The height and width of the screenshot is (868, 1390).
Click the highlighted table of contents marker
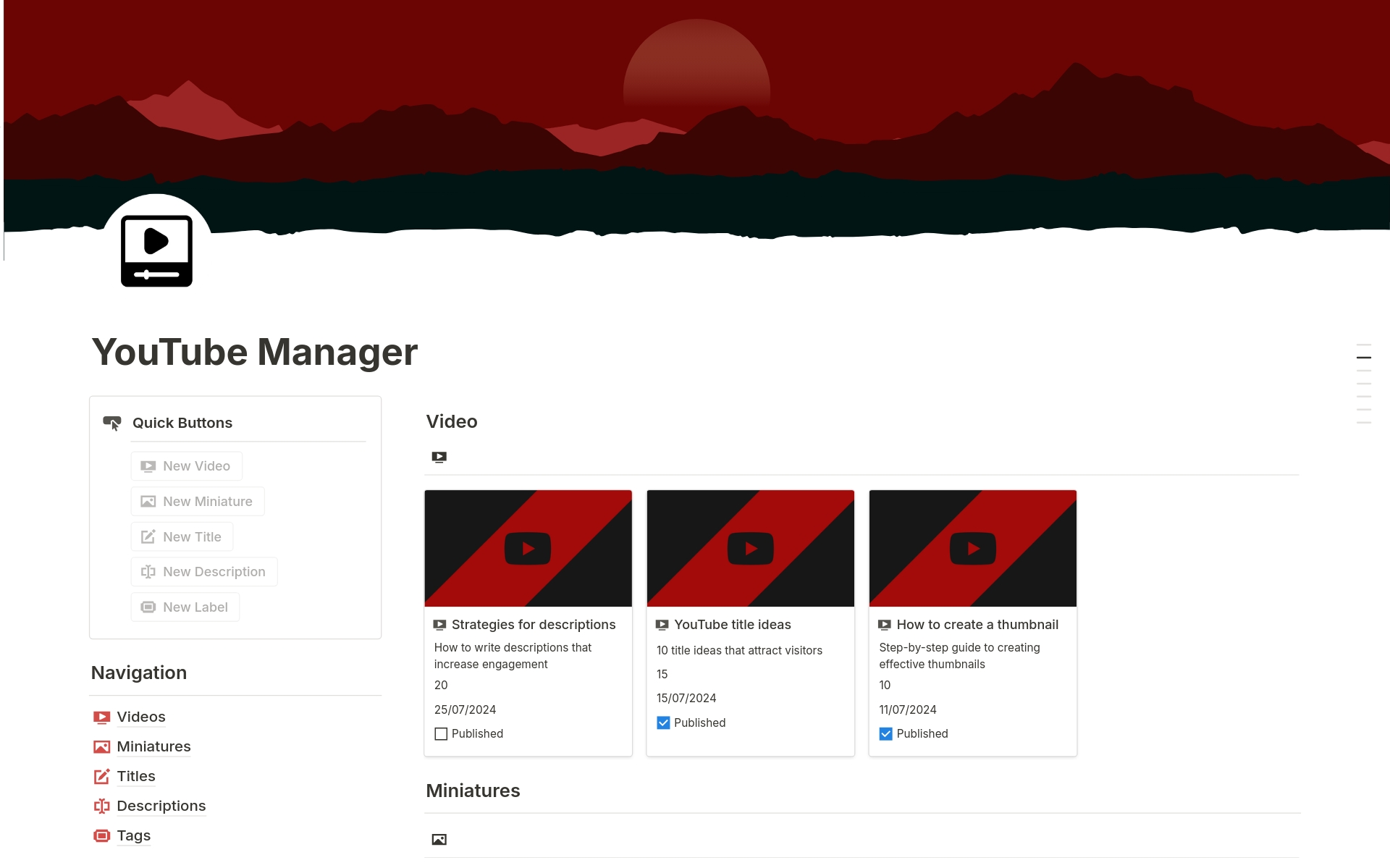pos(1365,357)
